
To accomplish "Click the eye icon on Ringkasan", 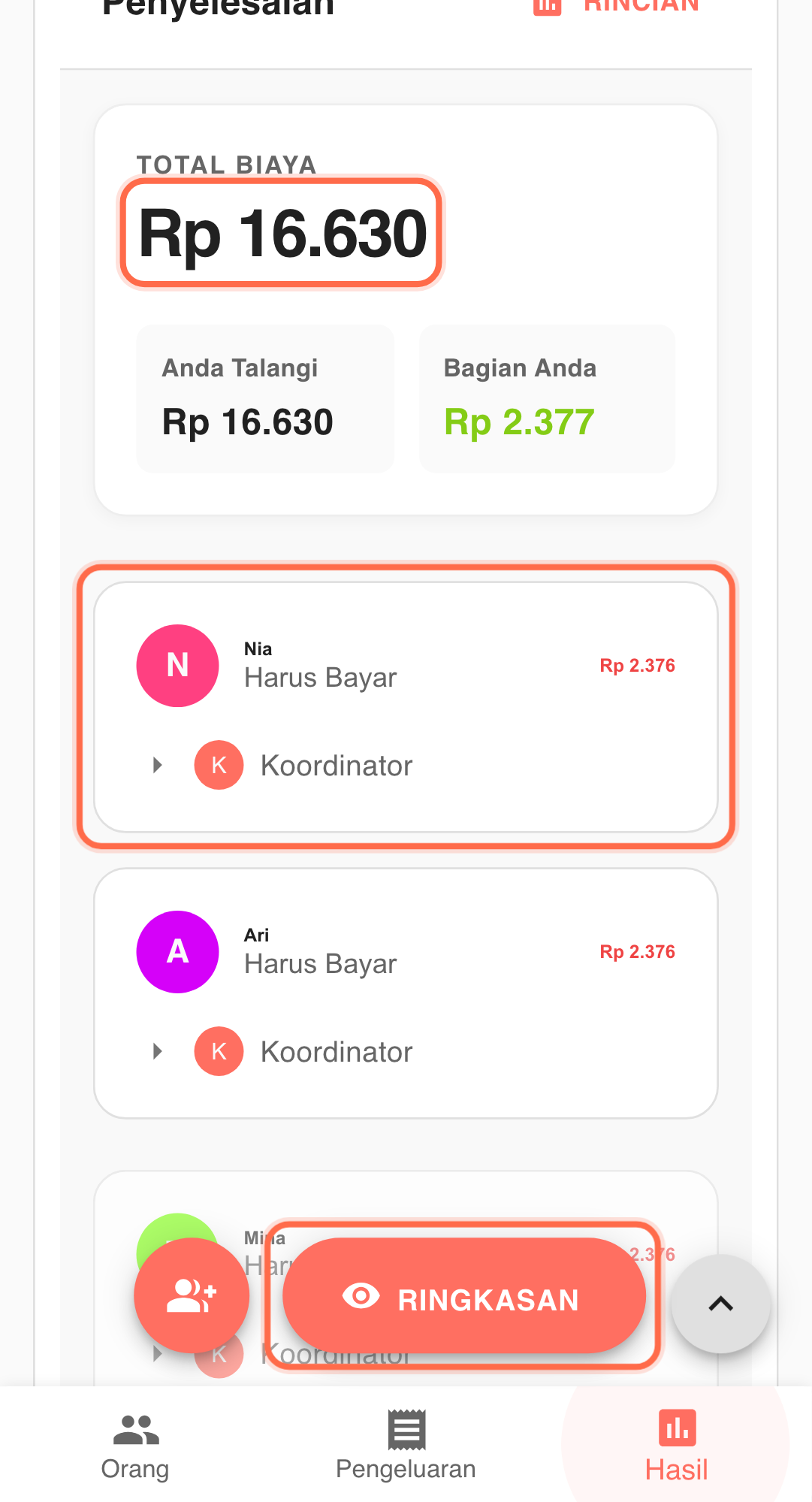I will [361, 1296].
